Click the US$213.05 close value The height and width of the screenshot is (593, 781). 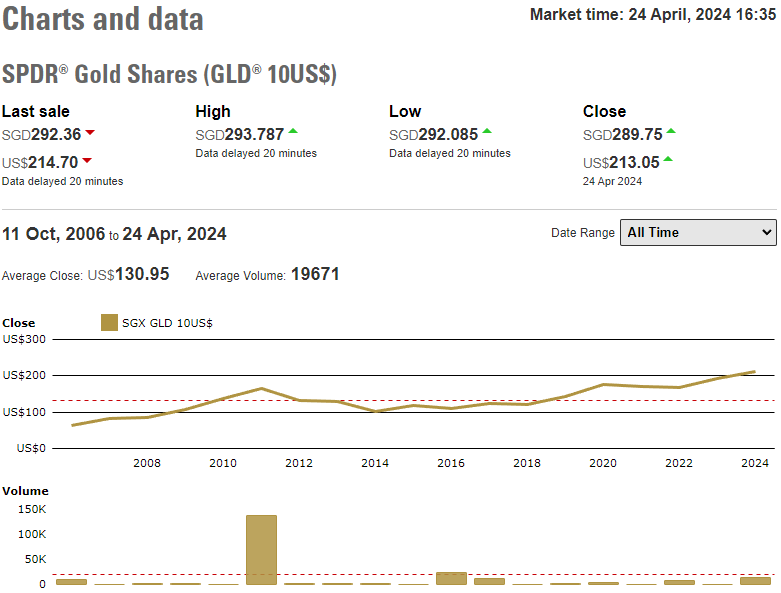pos(621,162)
